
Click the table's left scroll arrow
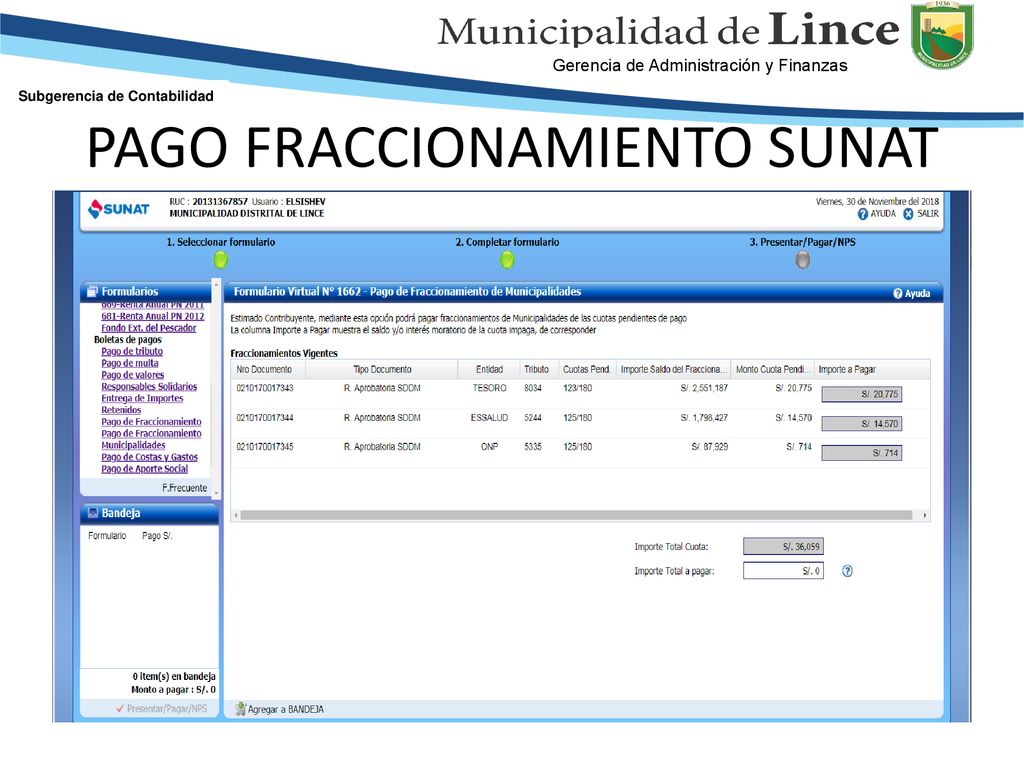236,515
